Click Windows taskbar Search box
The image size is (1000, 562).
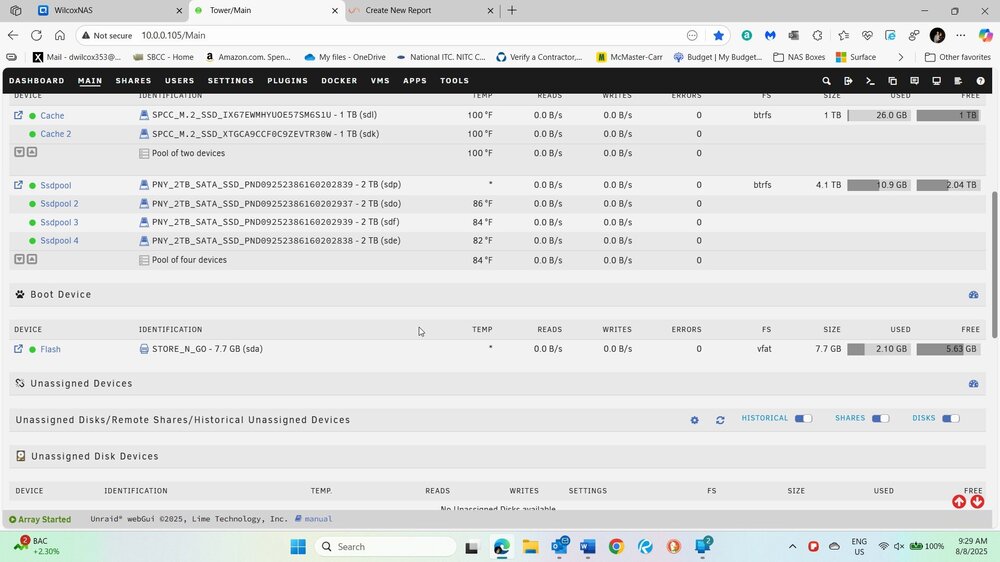386,547
